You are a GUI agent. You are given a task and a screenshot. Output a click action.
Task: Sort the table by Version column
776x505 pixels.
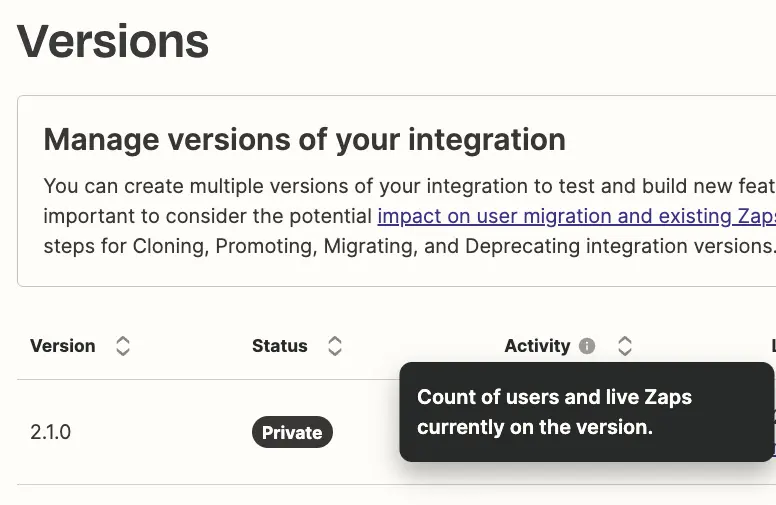click(x=123, y=346)
